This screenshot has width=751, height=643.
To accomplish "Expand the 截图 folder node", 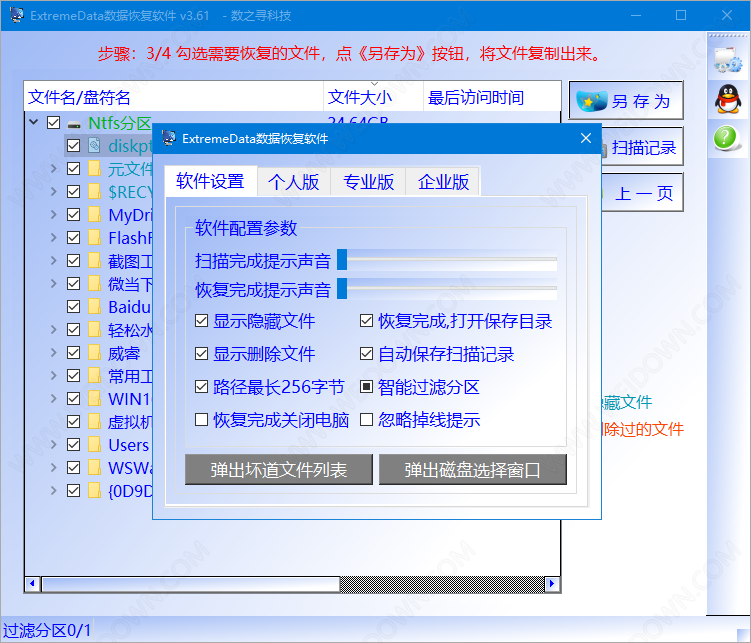I will coord(54,260).
